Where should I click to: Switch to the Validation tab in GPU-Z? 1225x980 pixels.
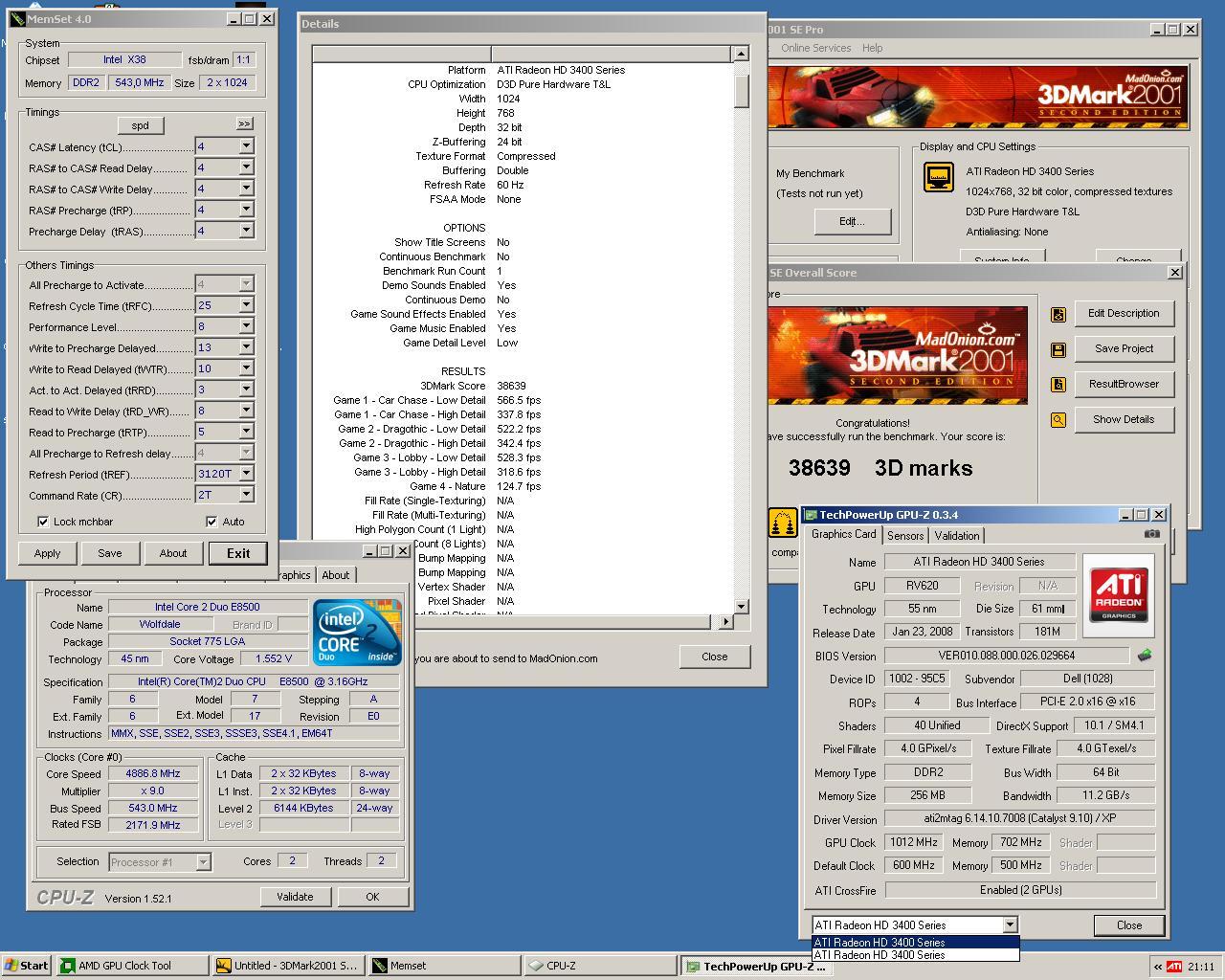(x=957, y=536)
